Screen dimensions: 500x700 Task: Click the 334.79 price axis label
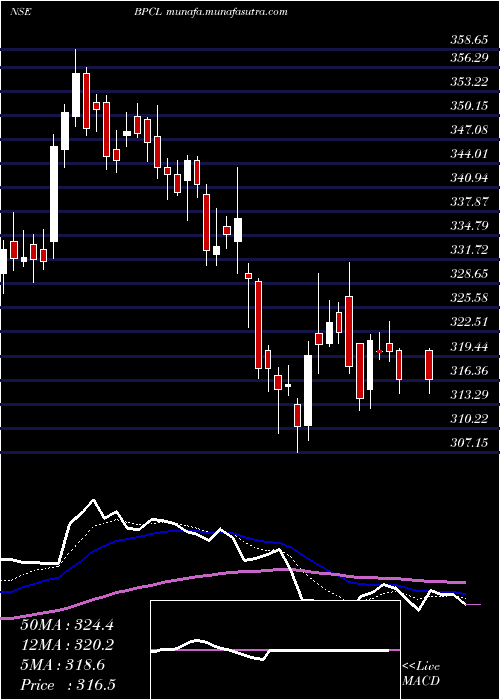coord(468,226)
